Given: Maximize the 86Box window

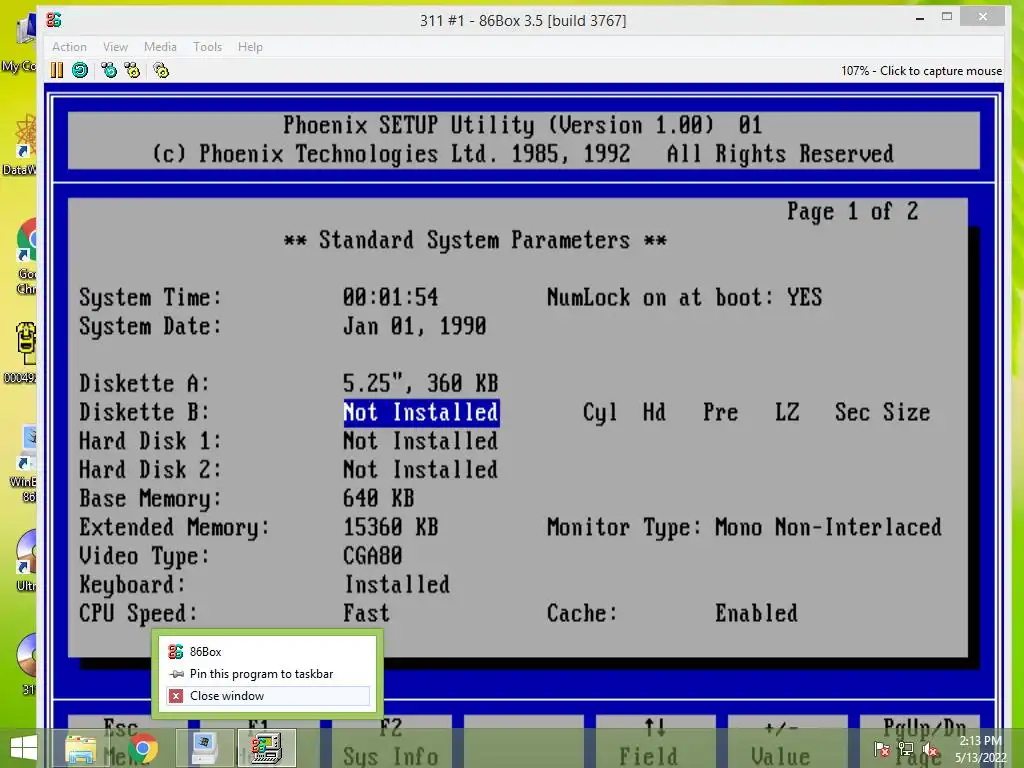Looking at the screenshot, I should point(947,17).
